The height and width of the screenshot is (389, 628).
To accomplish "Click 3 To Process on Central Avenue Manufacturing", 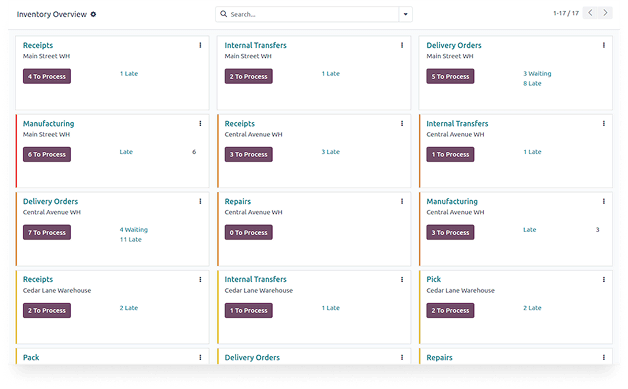I will click(x=450, y=232).
